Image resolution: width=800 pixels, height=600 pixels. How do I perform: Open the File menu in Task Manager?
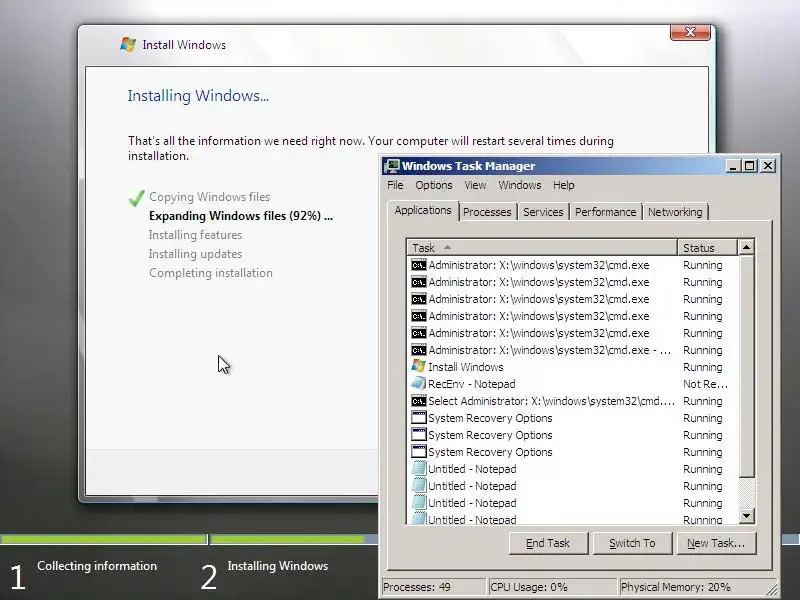[395, 185]
